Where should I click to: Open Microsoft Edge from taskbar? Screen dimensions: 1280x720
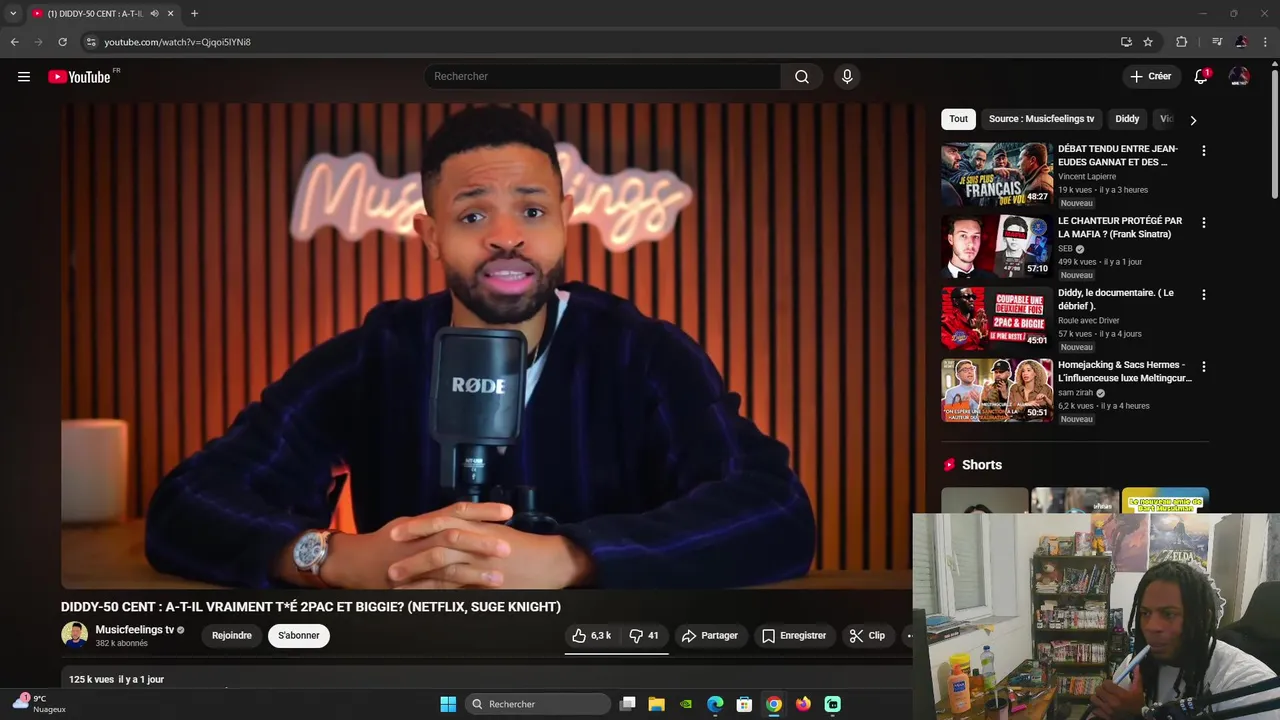click(715, 704)
